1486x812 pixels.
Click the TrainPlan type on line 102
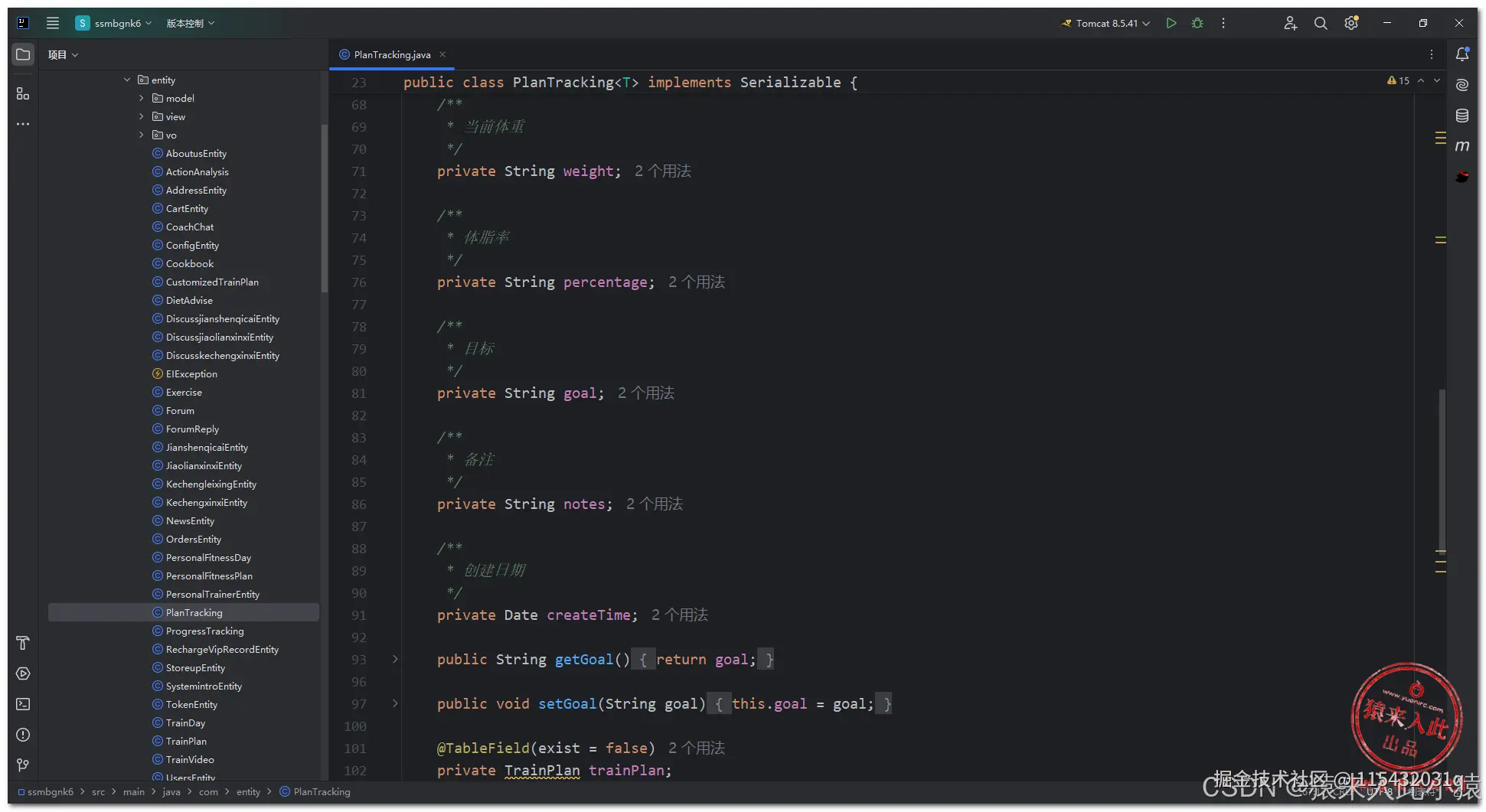[542, 770]
